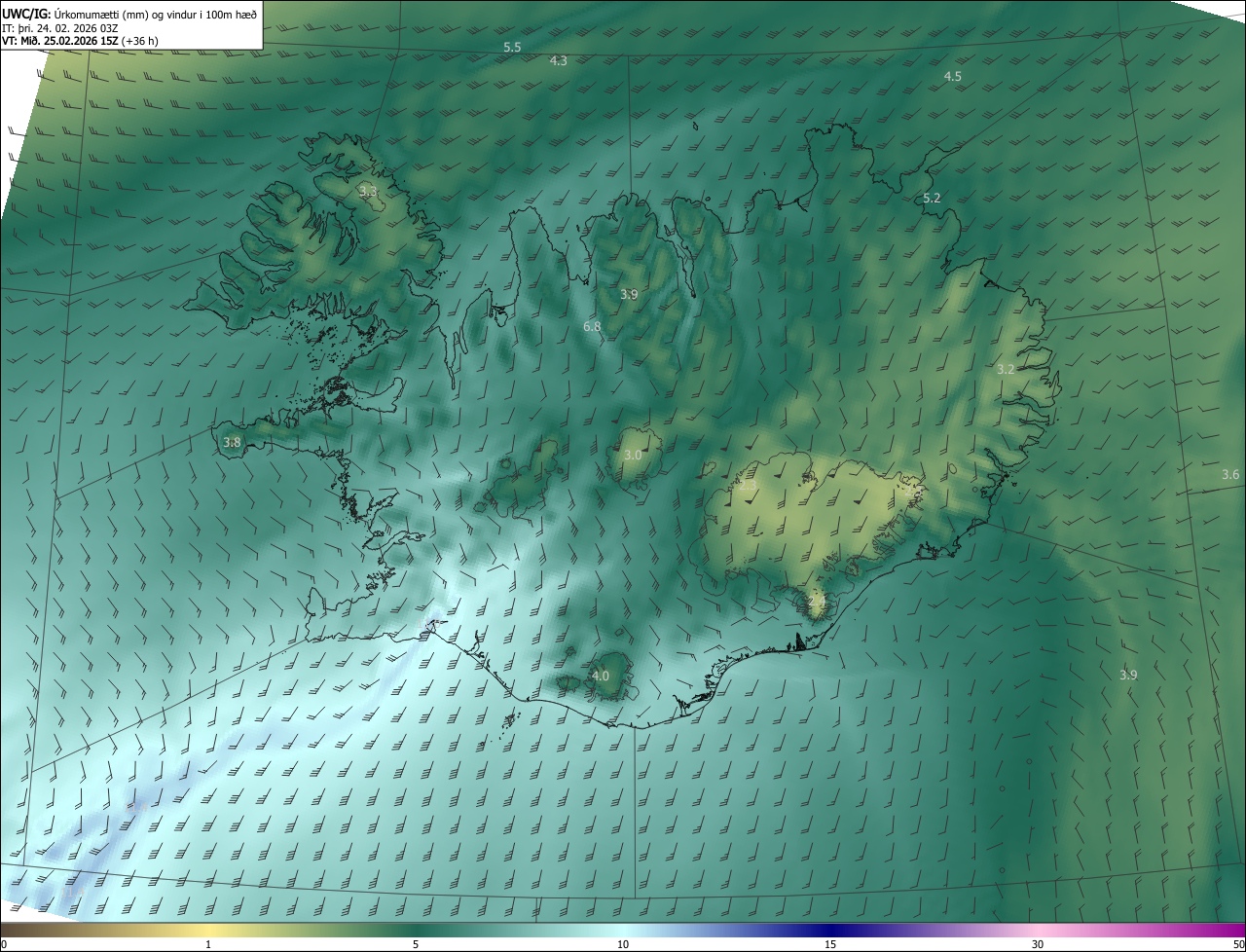Click the color scale tick labeled 1

point(208,944)
